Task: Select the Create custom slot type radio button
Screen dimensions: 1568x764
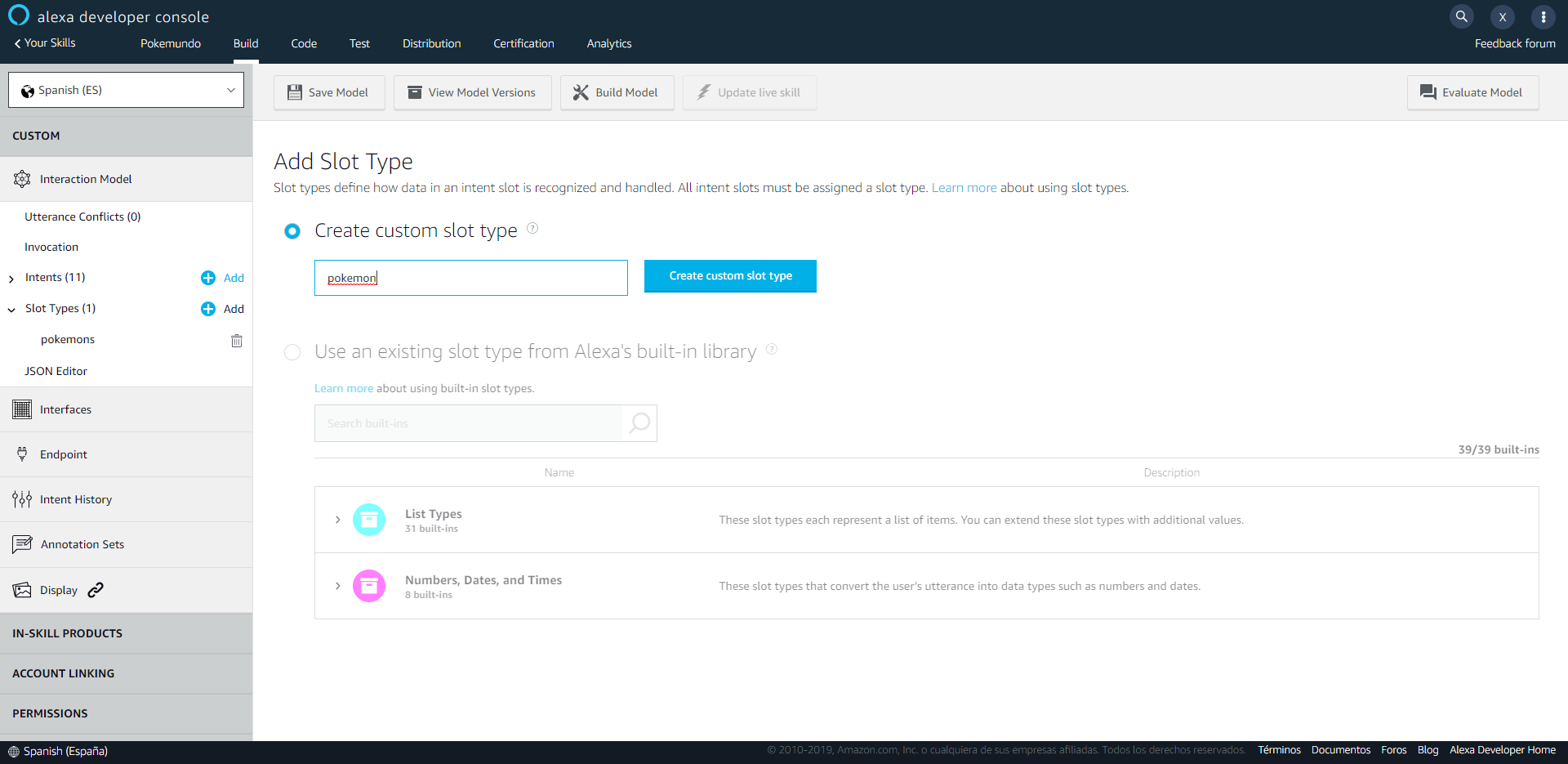Action: coord(292,231)
